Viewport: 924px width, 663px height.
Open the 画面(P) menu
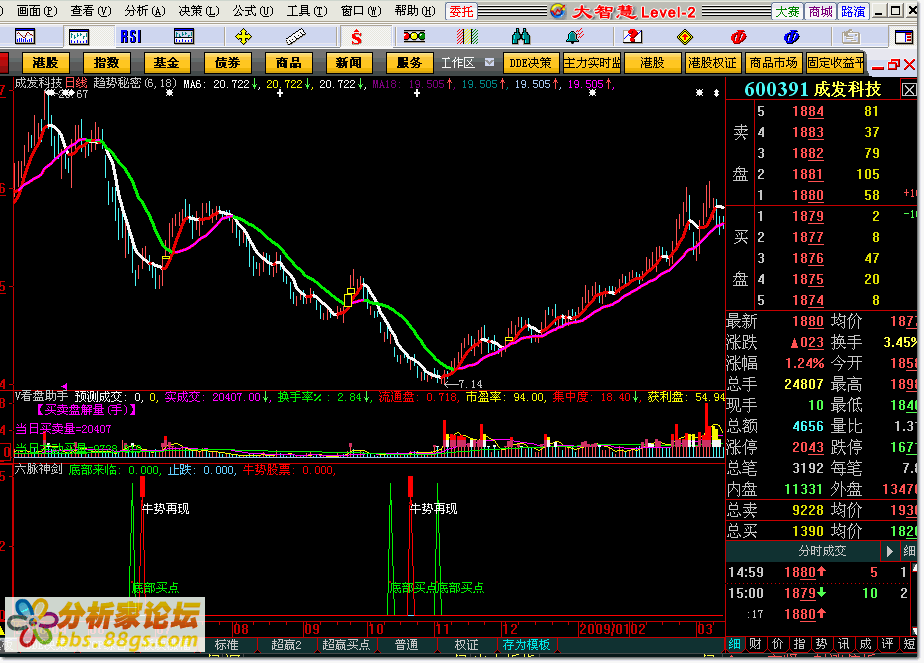(37, 11)
